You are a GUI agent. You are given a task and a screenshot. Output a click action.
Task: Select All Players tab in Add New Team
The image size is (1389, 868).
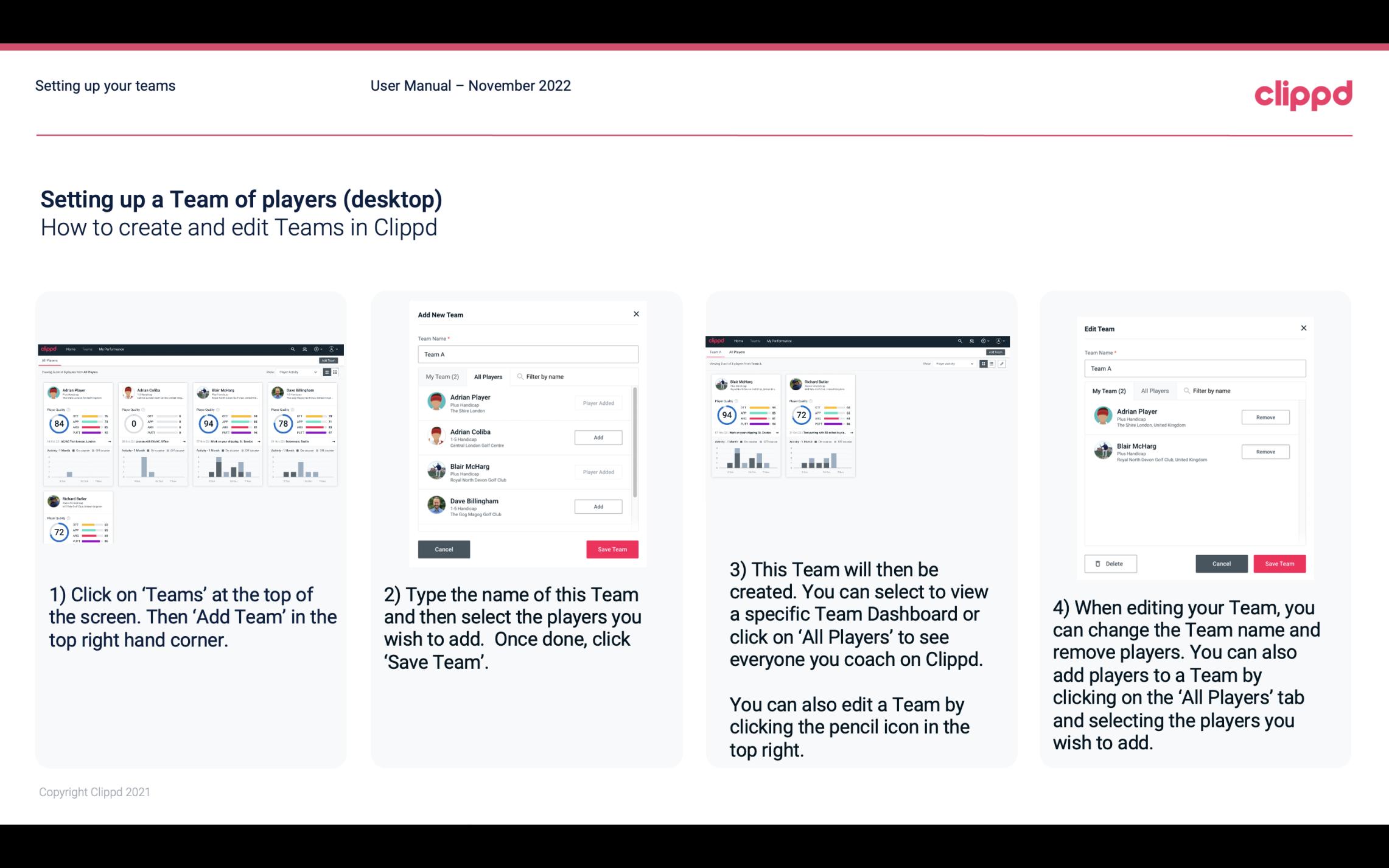pos(488,376)
